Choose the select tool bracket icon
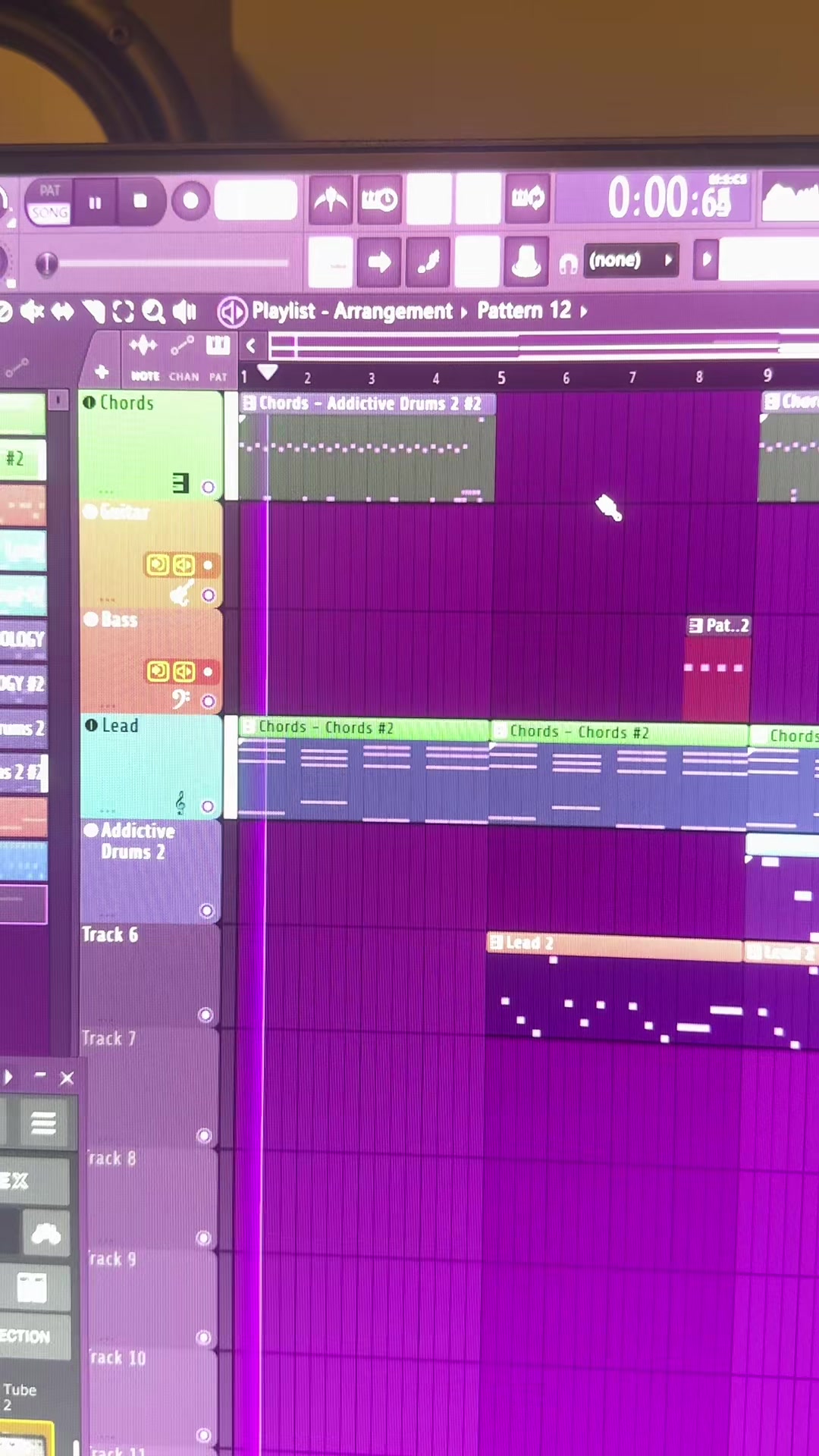The image size is (819, 1456). [x=123, y=311]
